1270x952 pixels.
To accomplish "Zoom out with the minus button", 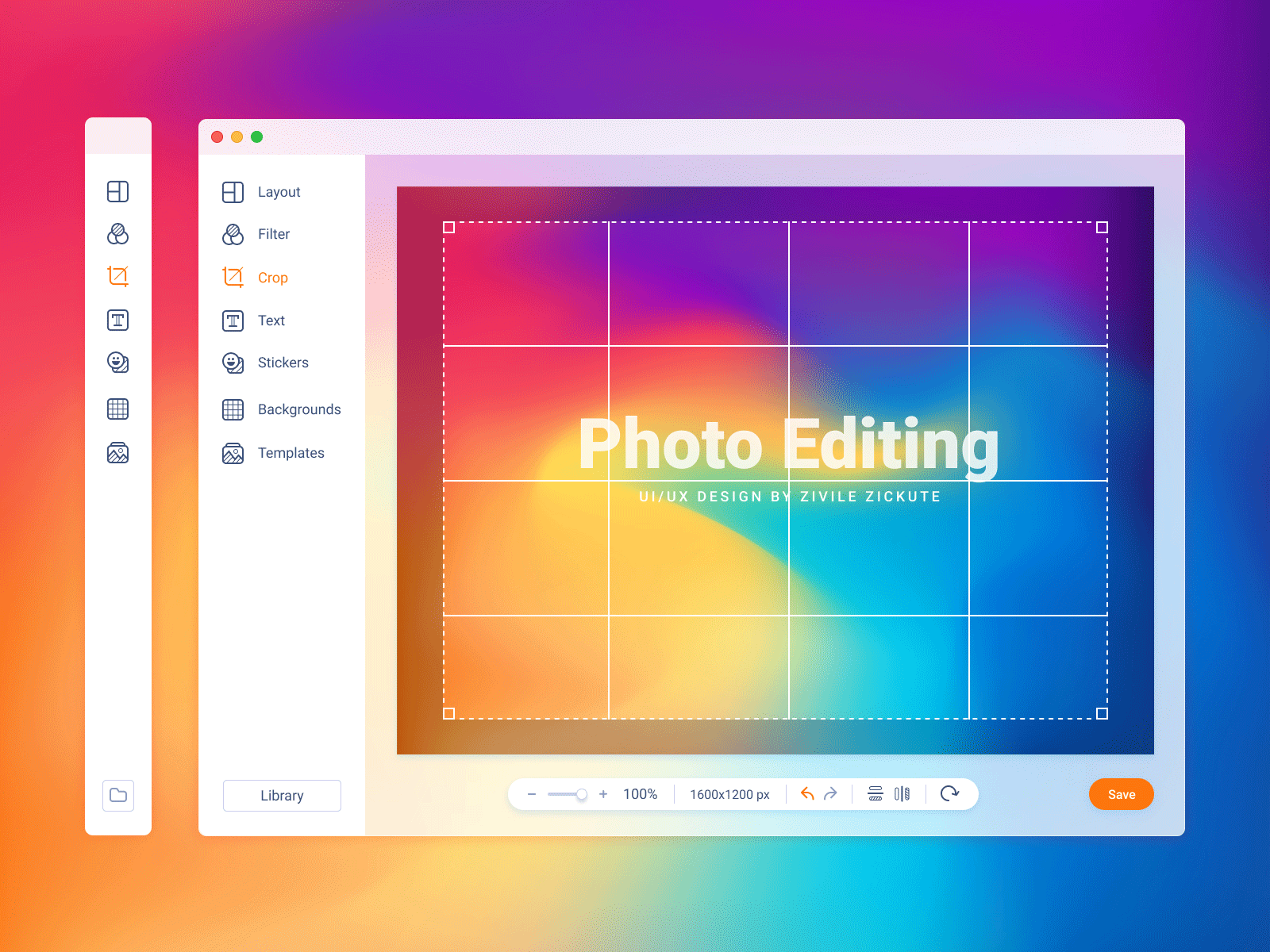I will tap(532, 794).
